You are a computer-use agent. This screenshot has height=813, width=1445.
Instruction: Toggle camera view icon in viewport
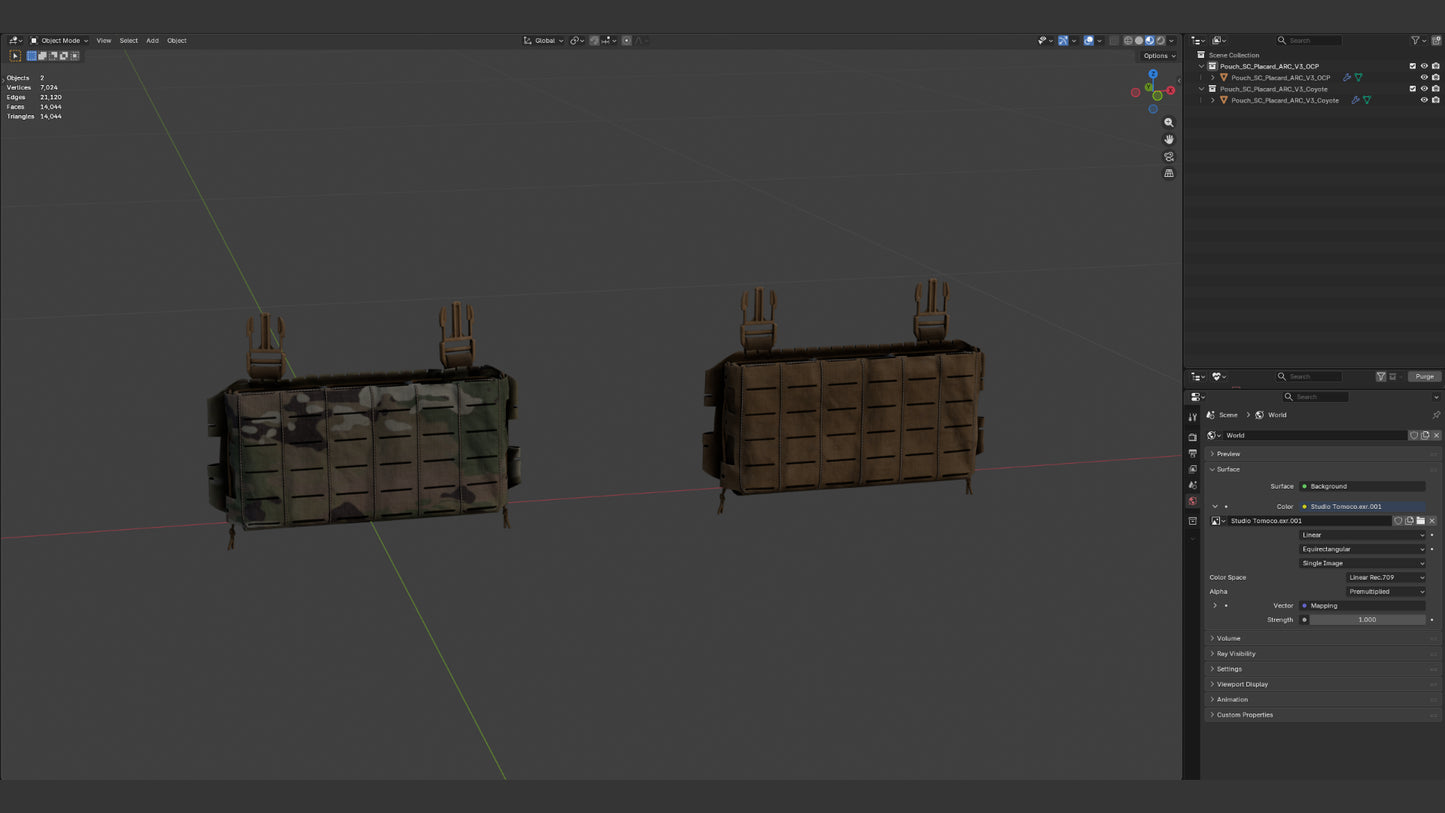pos(1169,157)
